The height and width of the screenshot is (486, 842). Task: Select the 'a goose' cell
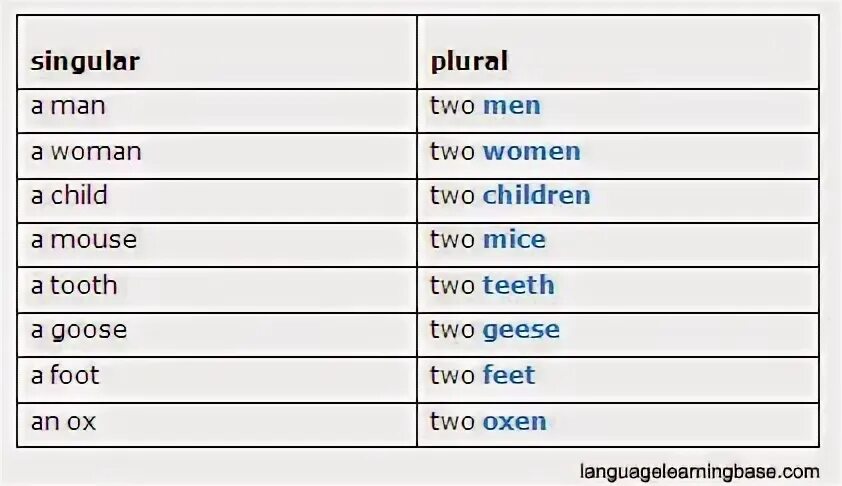(217, 335)
